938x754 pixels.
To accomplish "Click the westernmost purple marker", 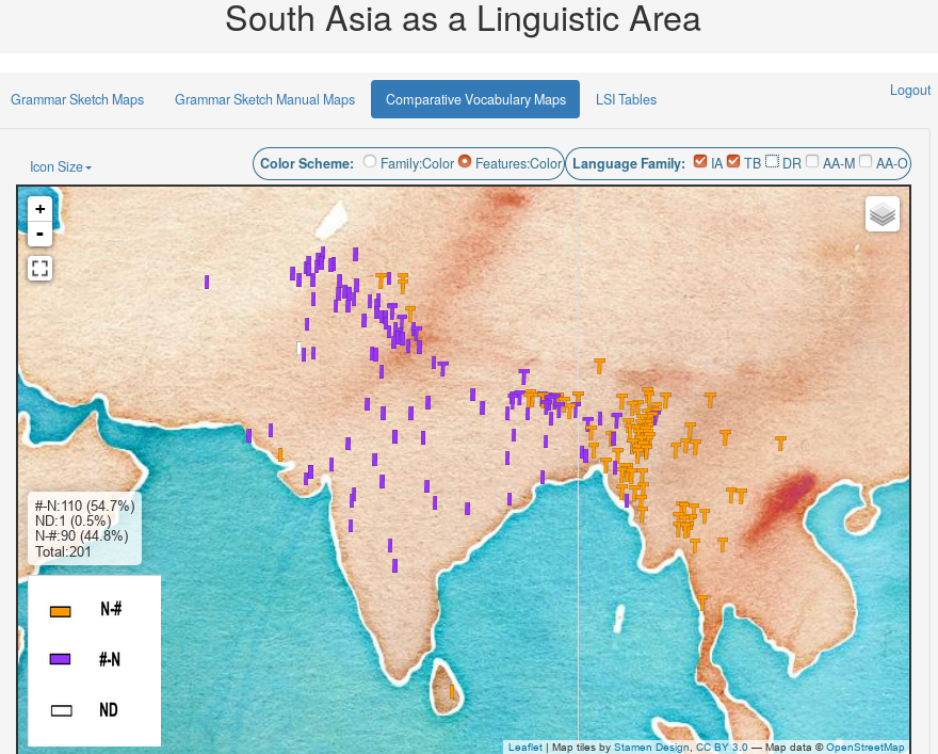I will coord(207,282).
